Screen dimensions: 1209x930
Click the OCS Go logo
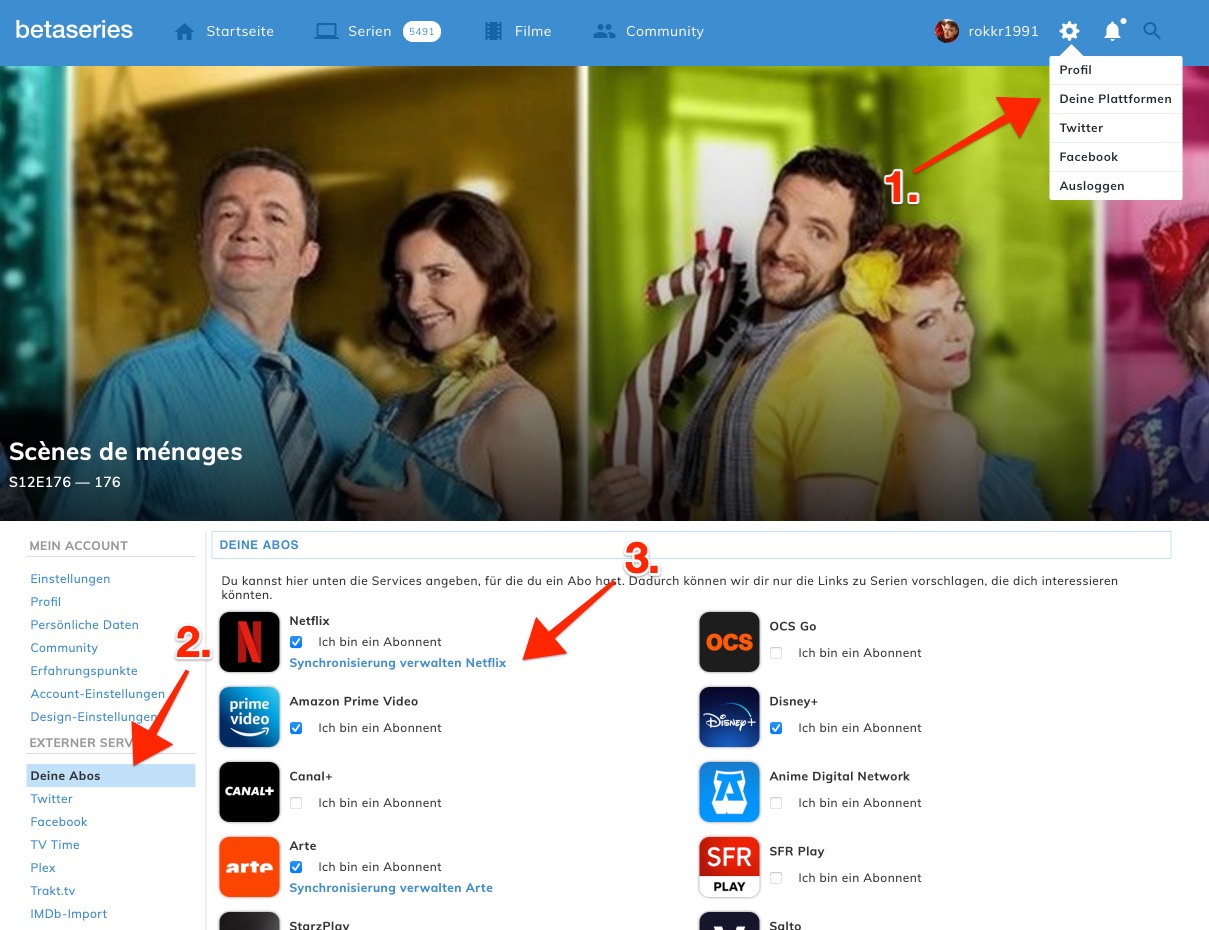click(729, 642)
